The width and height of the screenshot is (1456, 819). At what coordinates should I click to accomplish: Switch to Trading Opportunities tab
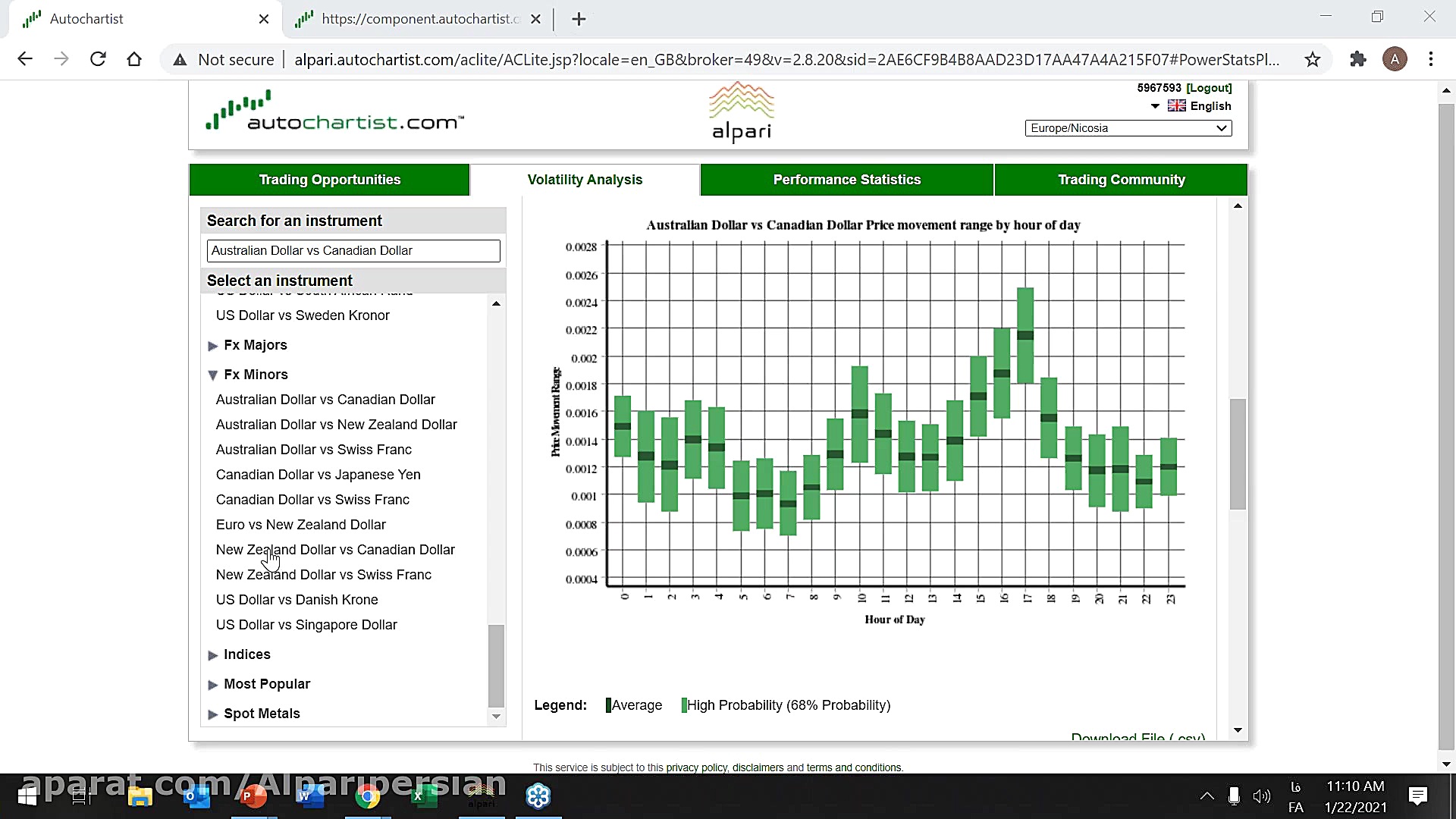329,180
